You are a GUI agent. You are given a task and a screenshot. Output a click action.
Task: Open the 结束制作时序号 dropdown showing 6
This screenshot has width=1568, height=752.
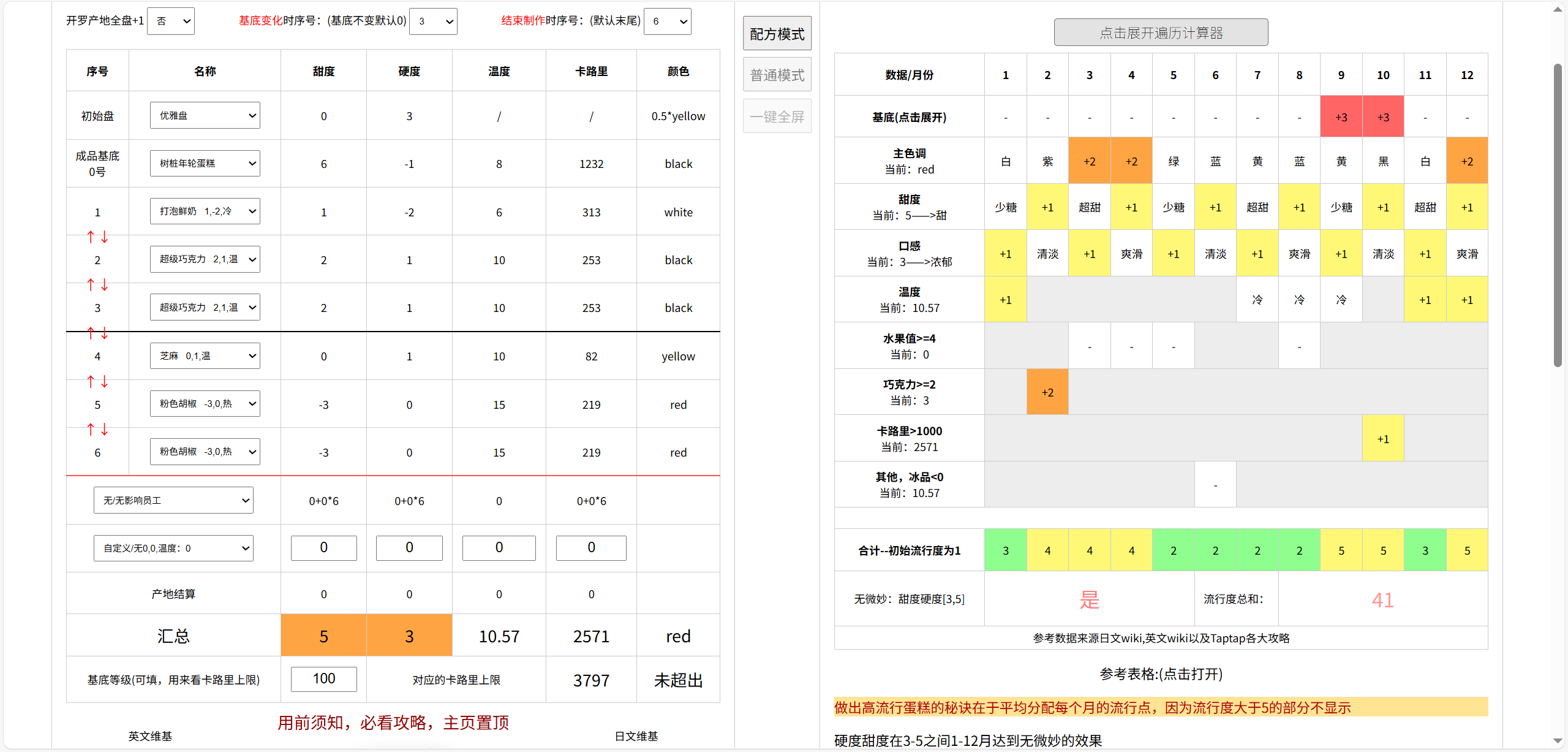point(668,21)
